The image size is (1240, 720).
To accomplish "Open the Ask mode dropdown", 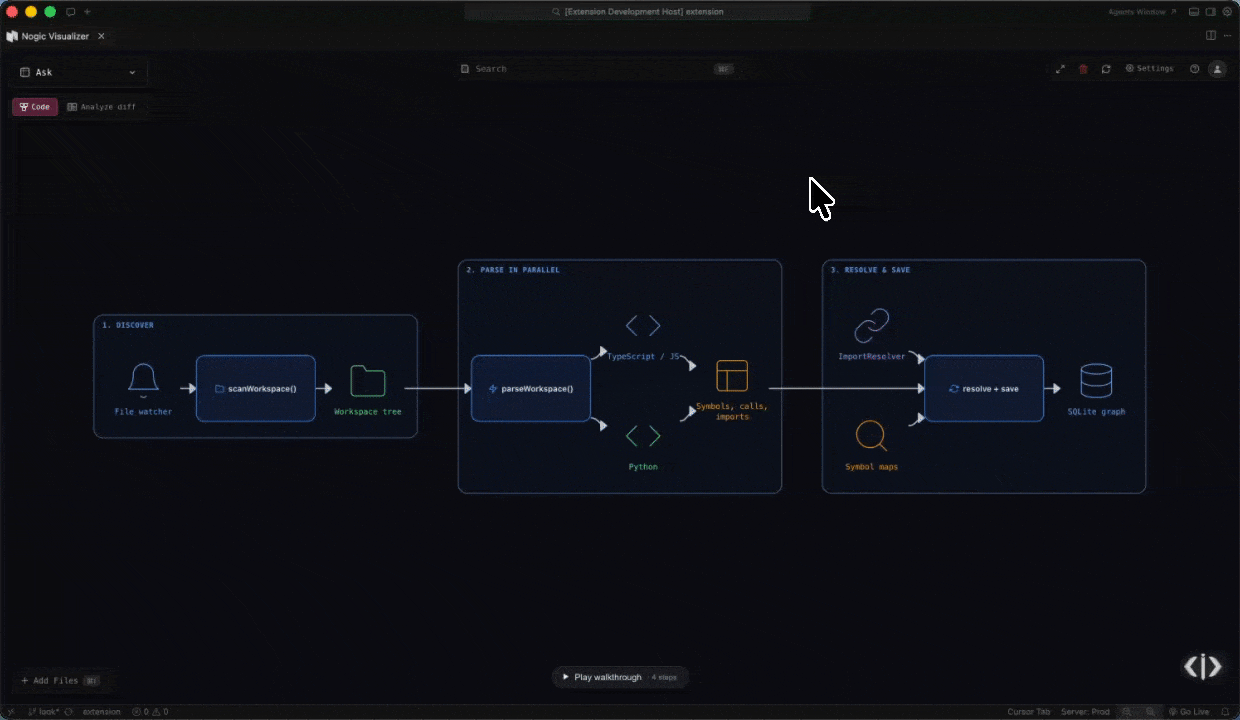I will point(79,72).
